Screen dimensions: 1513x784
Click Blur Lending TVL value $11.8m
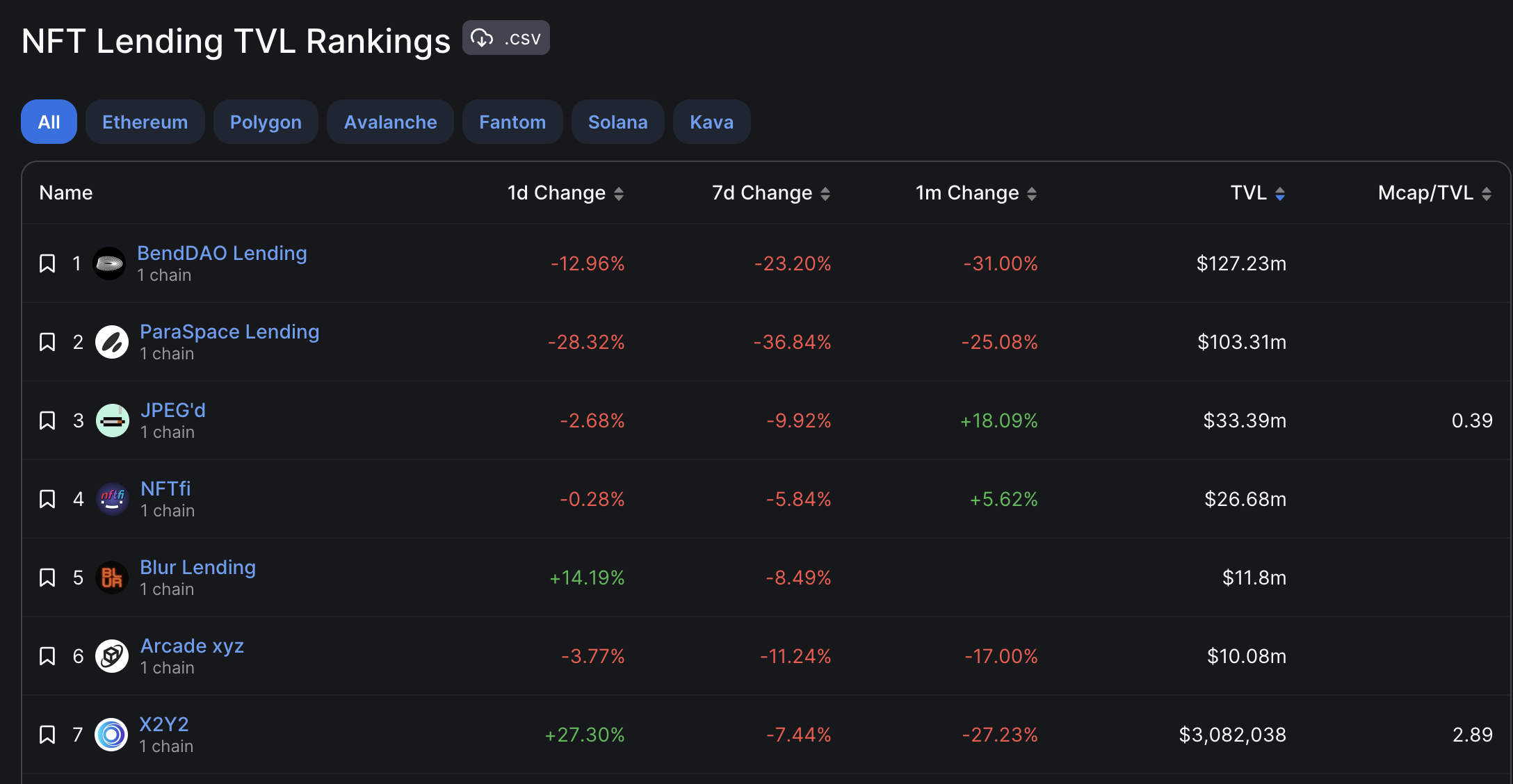click(x=1254, y=578)
